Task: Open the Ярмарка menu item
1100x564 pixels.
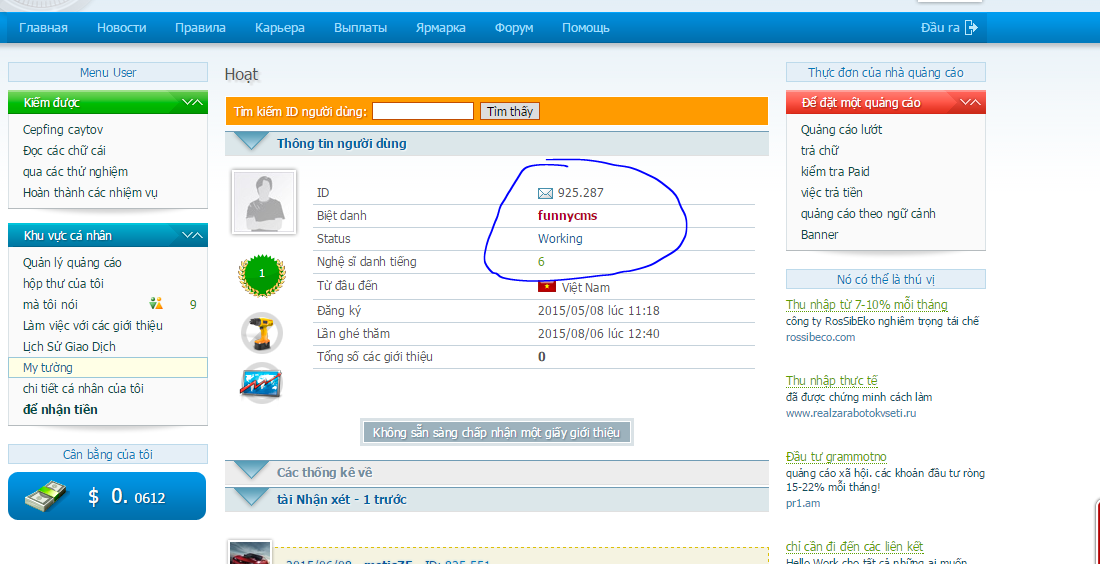Action: coord(441,28)
